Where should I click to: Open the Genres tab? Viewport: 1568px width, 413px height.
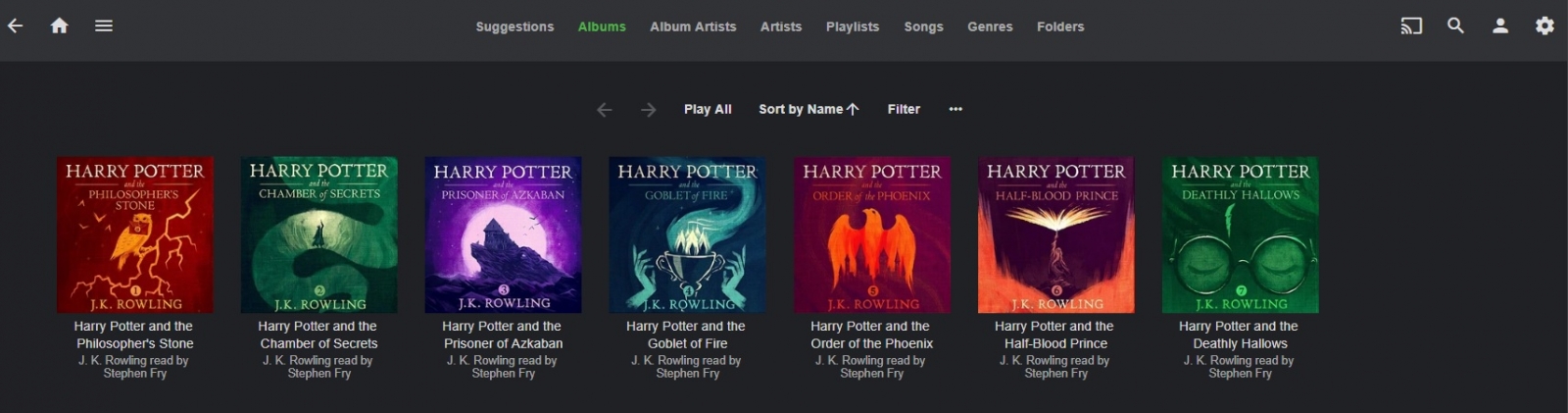click(990, 26)
